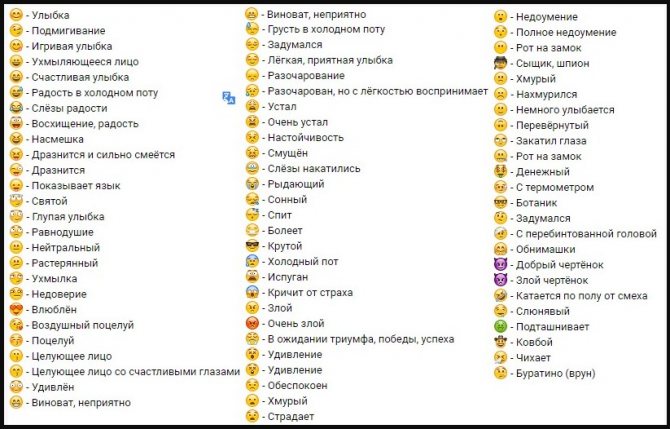Click the sobbing emoji 'Рыдающий'

(x=252, y=184)
